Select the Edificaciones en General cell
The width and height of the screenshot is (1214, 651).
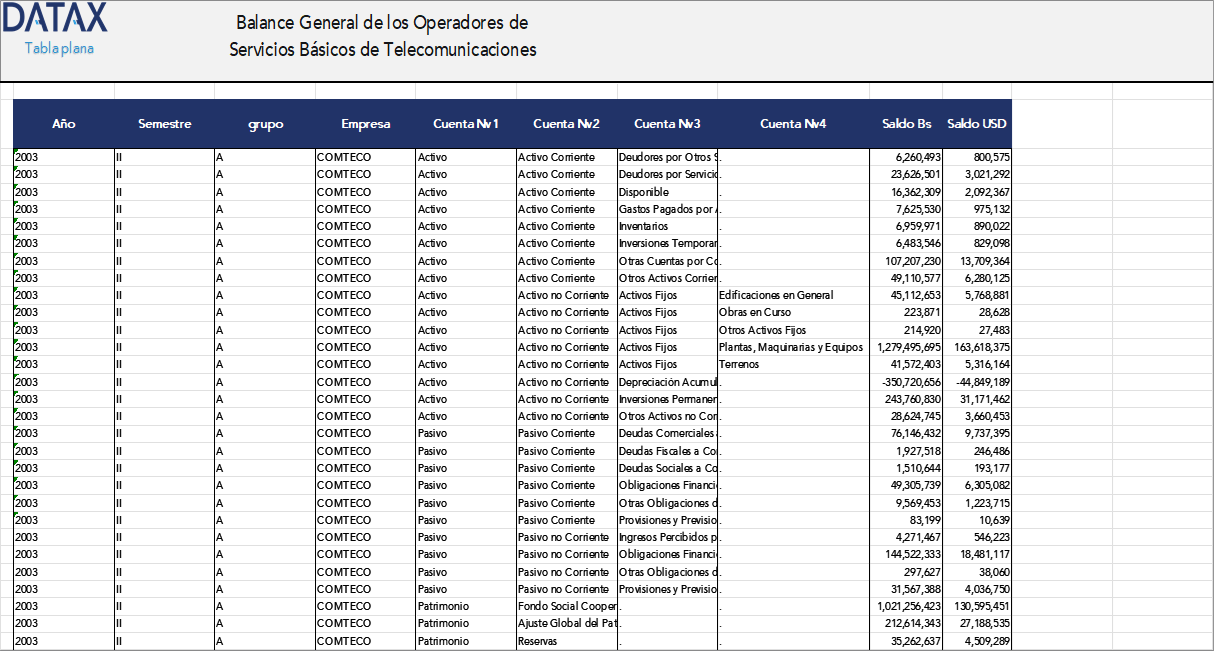(793, 295)
